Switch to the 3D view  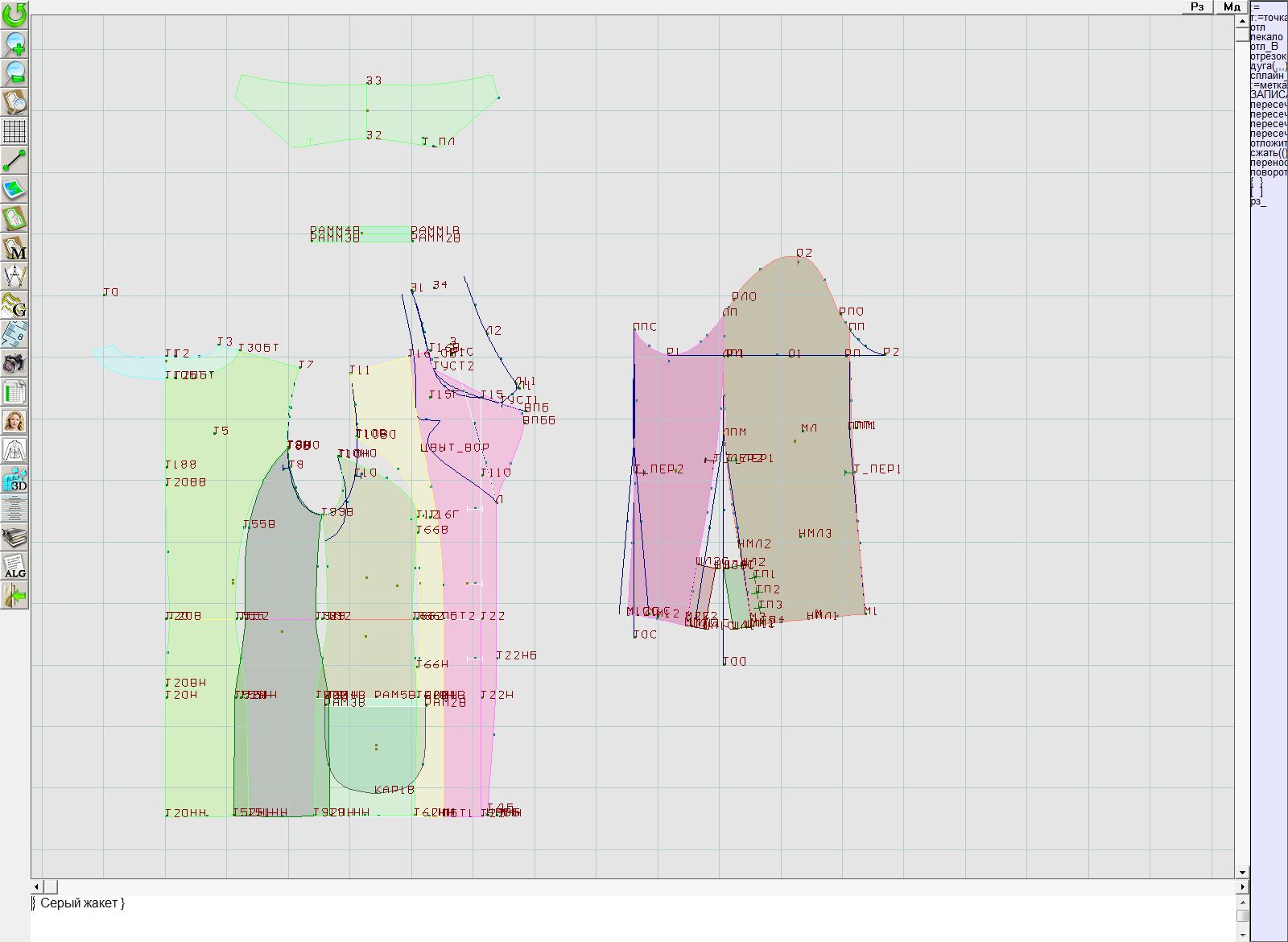(14, 479)
